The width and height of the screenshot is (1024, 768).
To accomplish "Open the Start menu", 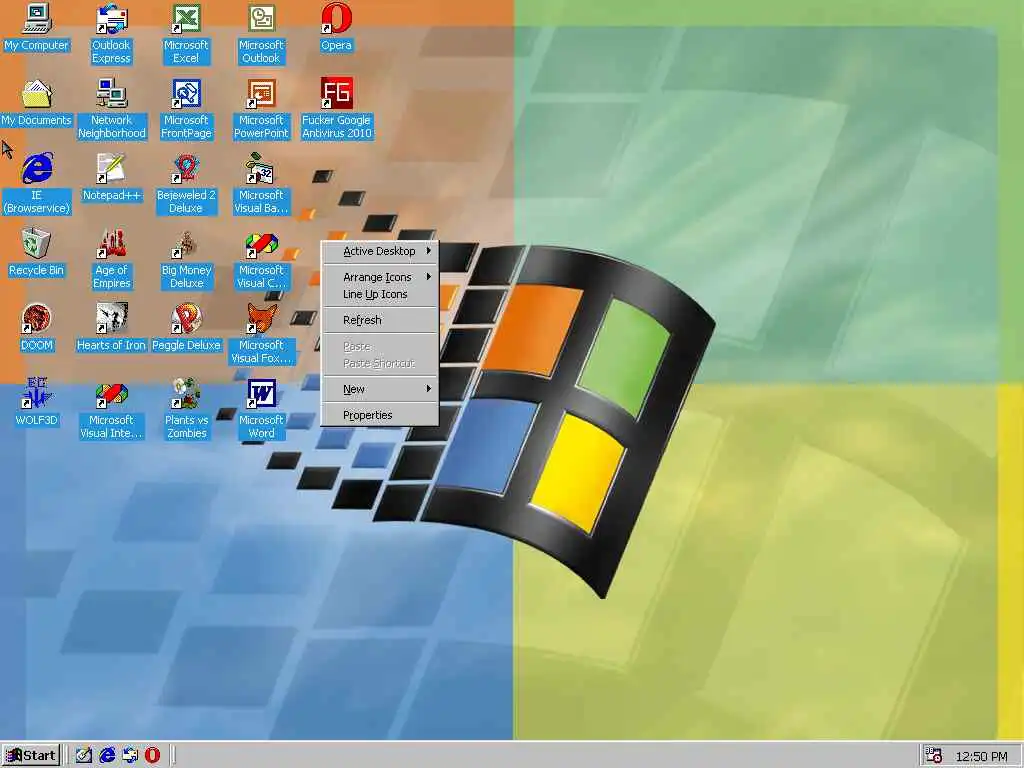I will click(x=31, y=756).
